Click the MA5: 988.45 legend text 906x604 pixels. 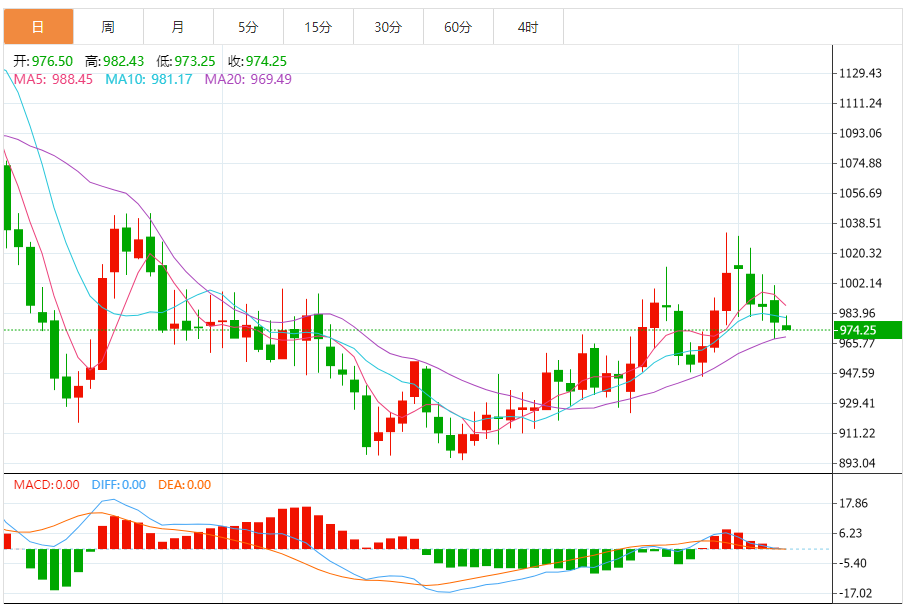[x=53, y=79]
